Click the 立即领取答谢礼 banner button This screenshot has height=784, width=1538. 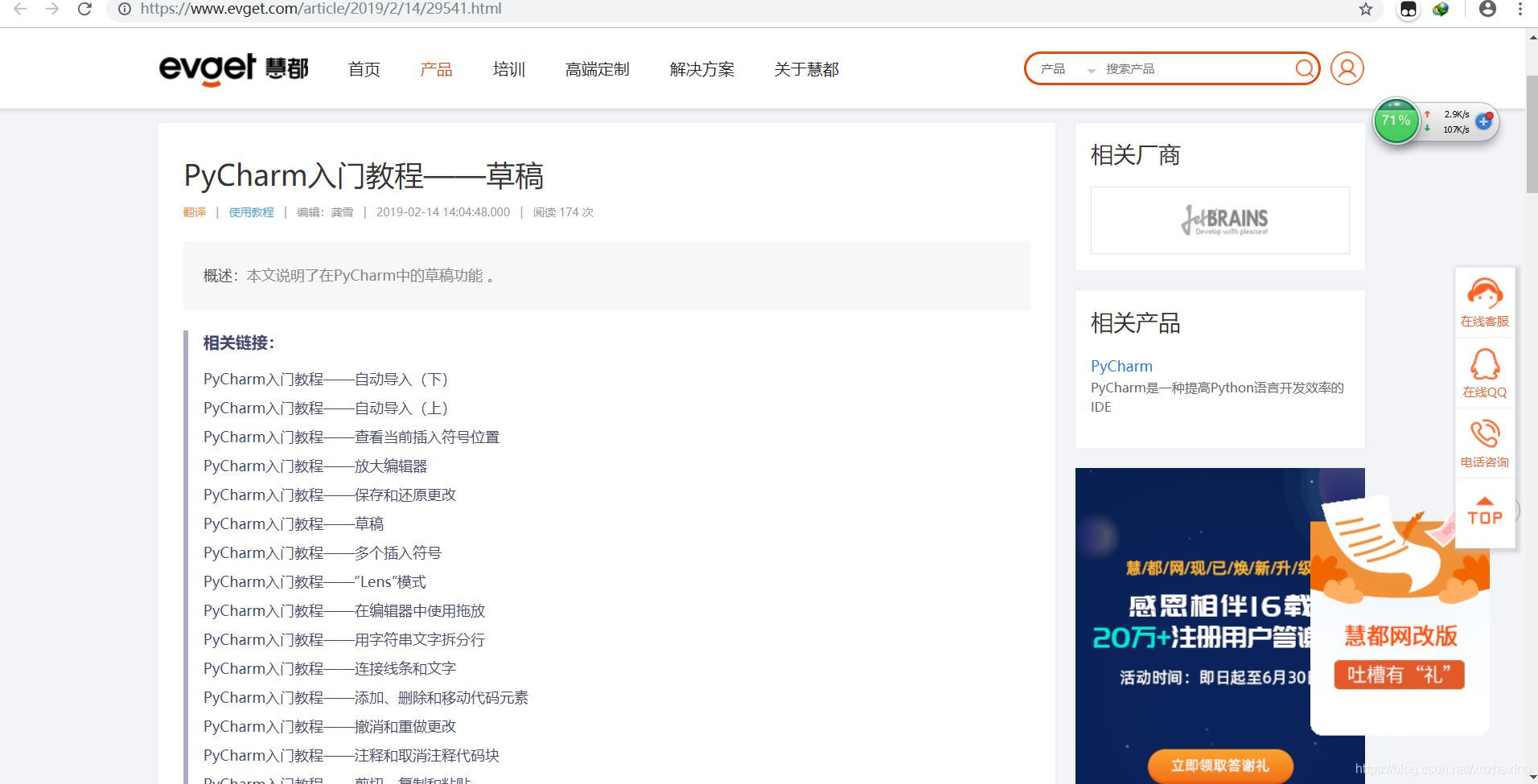coord(1220,766)
